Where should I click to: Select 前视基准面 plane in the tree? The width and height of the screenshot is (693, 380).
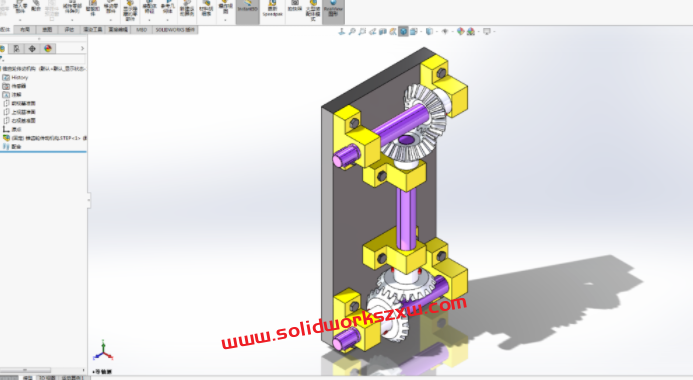point(19,103)
